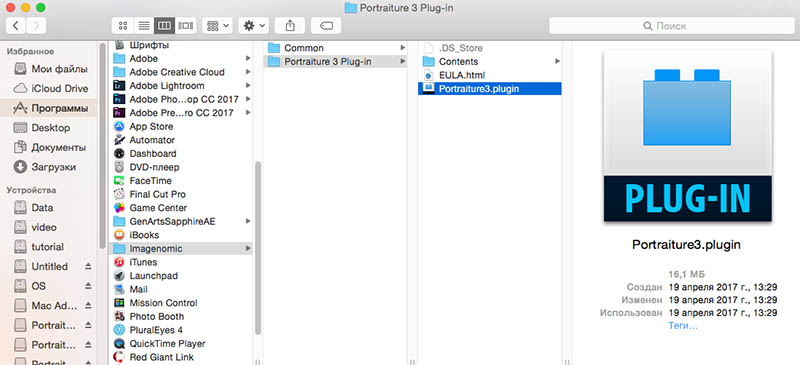
Task: Click the iBooks icon
Action: [x=119, y=235]
